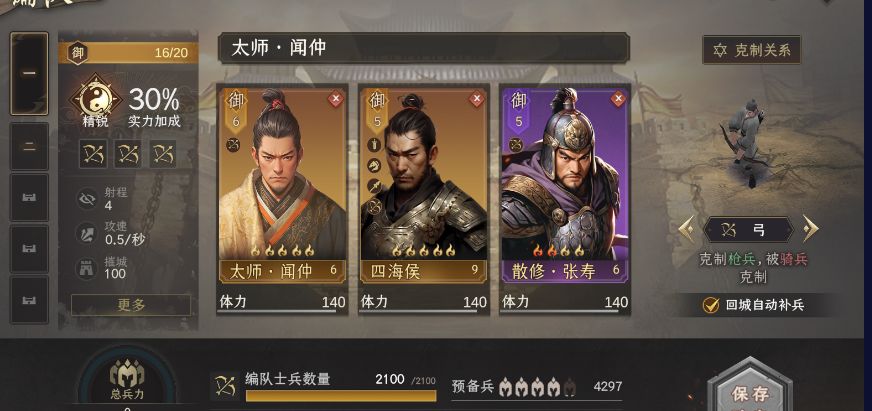Select the 四海侯 hero portrait

(x=424, y=183)
